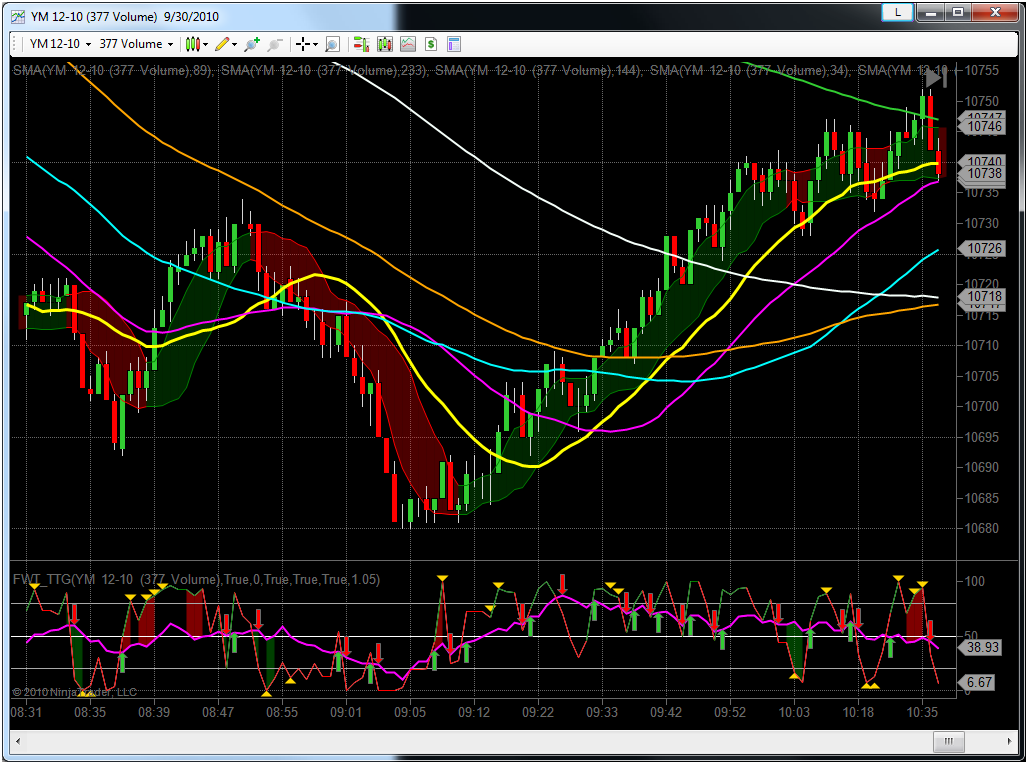Viewport: 1028px width, 764px height.
Task: Open the chart style dropdown arrow
Action: tap(205, 44)
